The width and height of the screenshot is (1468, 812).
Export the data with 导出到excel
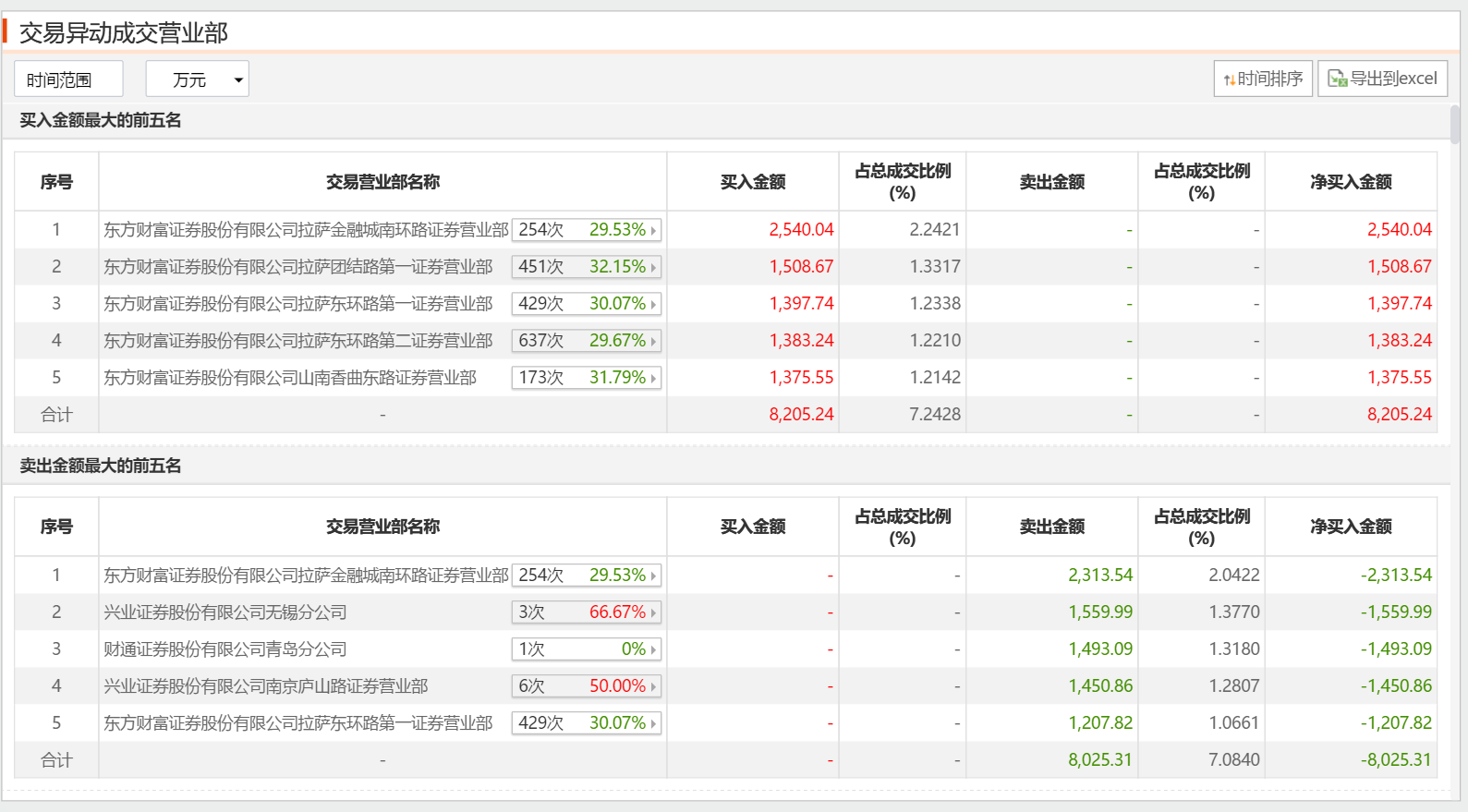pyautogui.click(x=1382, y=79)
